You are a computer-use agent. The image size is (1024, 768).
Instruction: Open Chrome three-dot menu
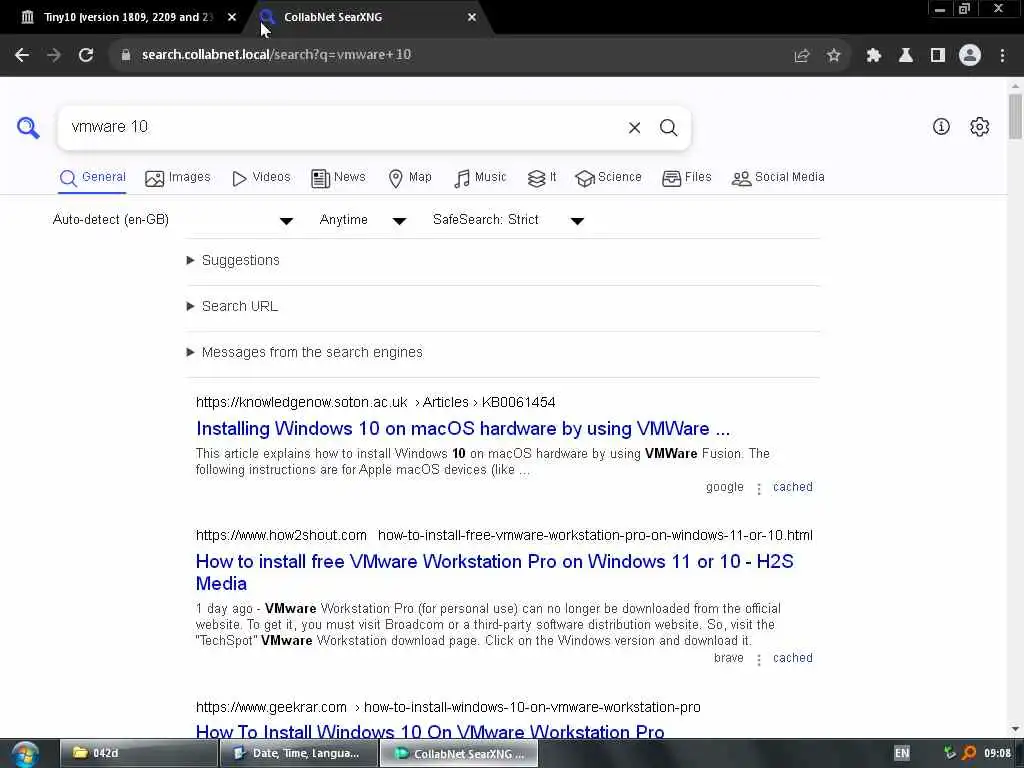click(x=1002, y=56)
